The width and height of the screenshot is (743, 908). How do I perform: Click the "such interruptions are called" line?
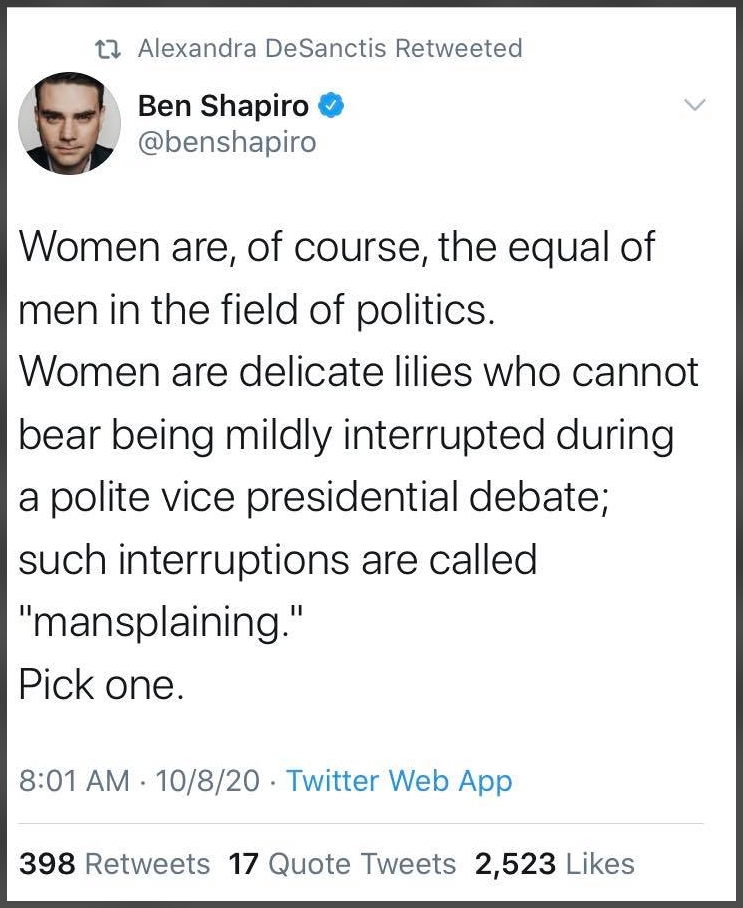(278, 559)
